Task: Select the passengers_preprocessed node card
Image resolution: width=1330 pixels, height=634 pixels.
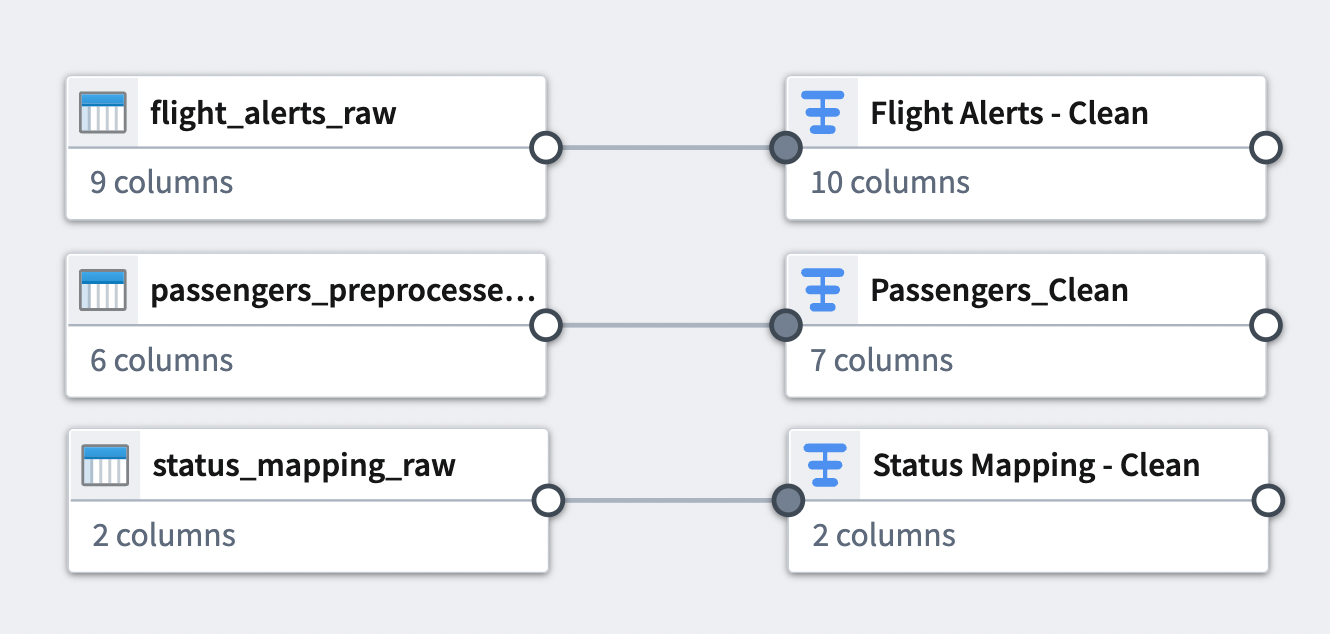Action: [308, 325]
